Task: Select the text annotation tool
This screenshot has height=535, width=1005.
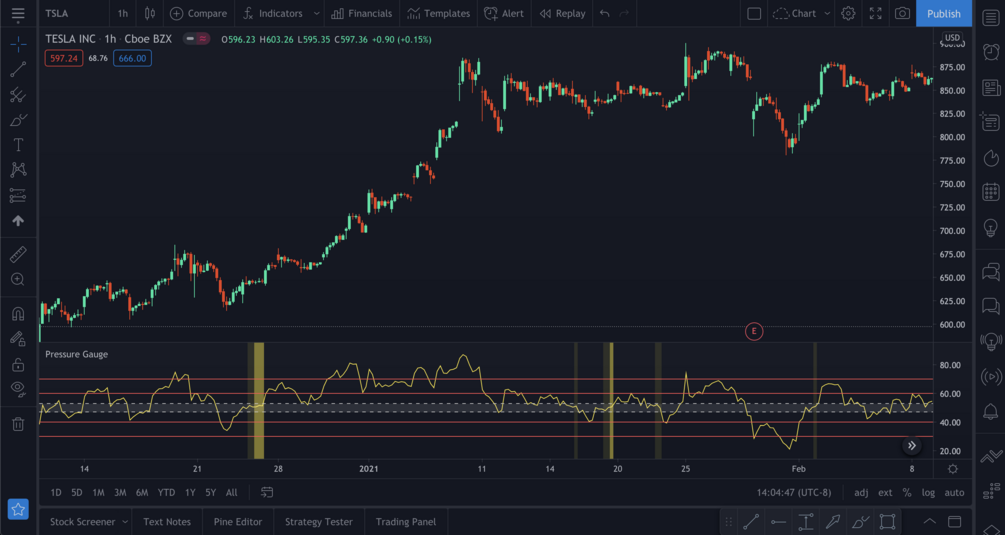Action: click(x=18, y=145)
